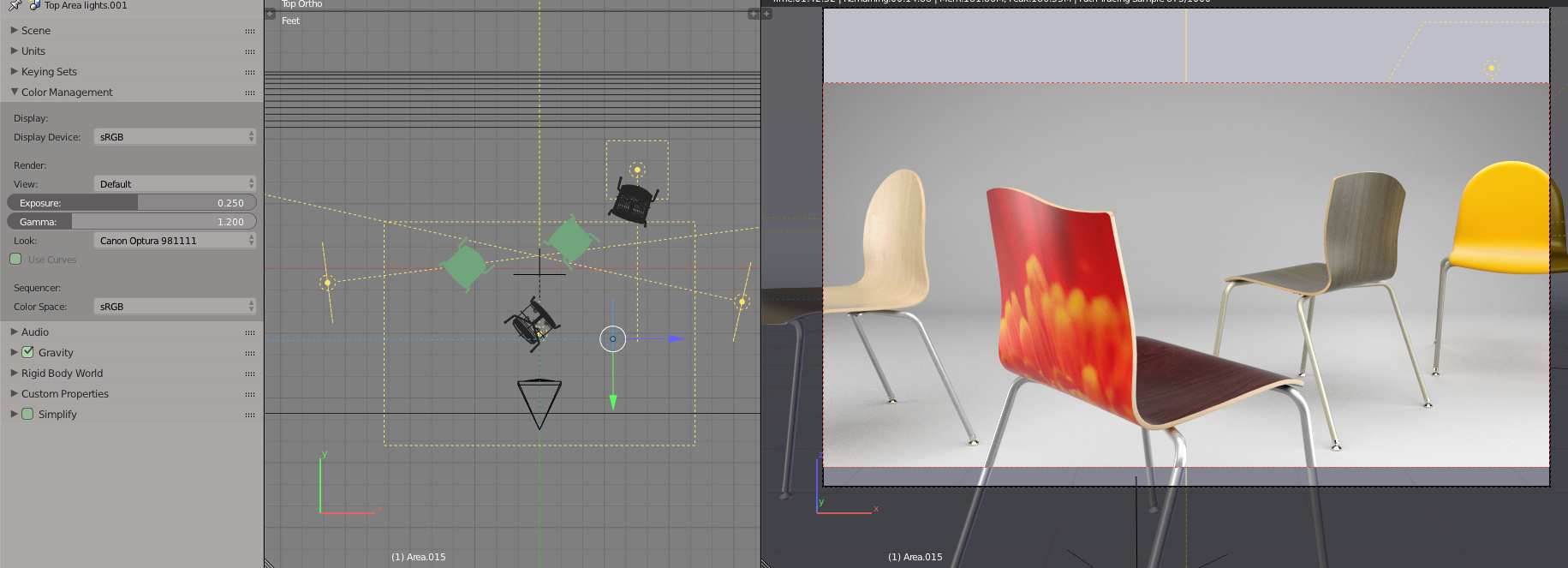
Task: Click the green Y-axis manipulator arrow
Action: (613, 402)
